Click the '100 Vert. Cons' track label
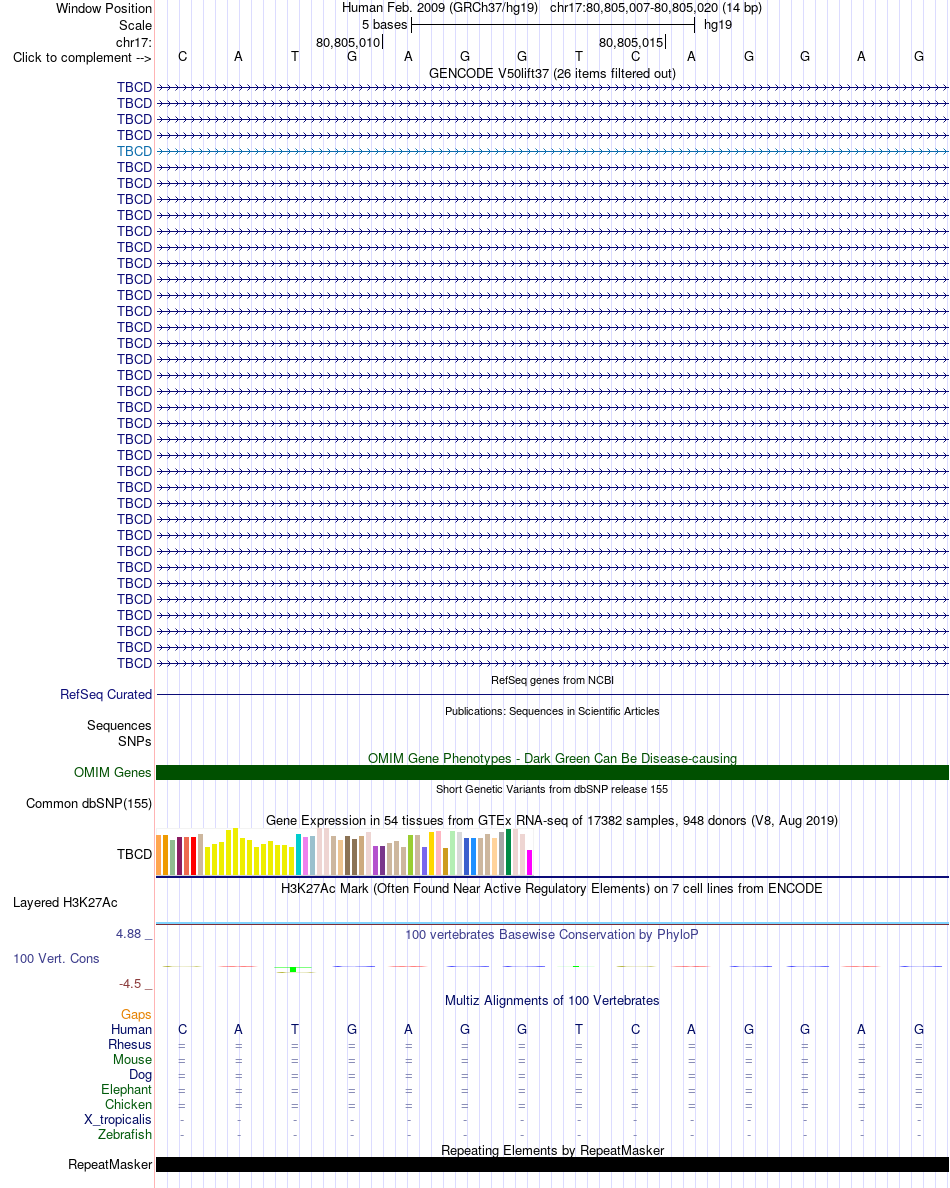The image size is (950, 1188). (x=56, y=958)
